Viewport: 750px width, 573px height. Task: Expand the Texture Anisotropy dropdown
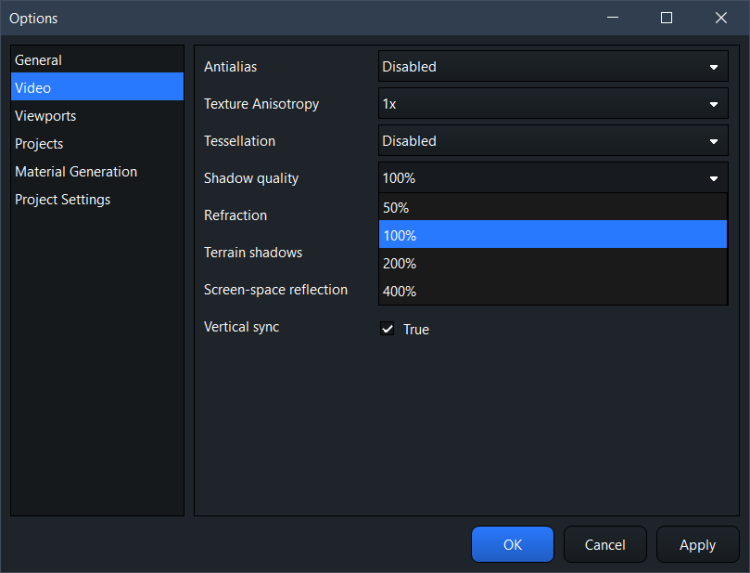(552, 104)
